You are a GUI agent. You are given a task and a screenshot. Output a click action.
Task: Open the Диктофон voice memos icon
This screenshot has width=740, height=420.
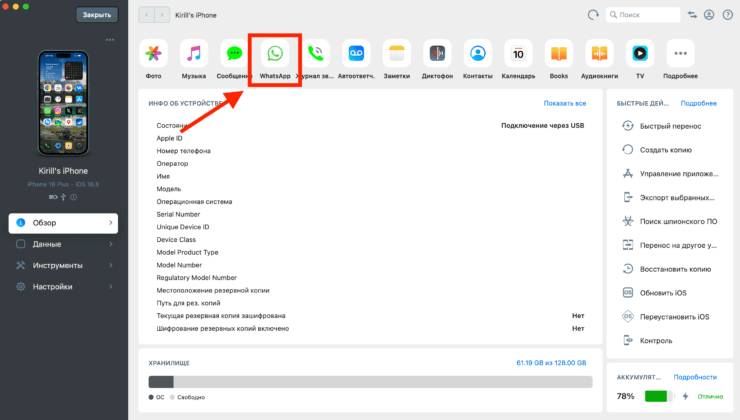[437, 54]
